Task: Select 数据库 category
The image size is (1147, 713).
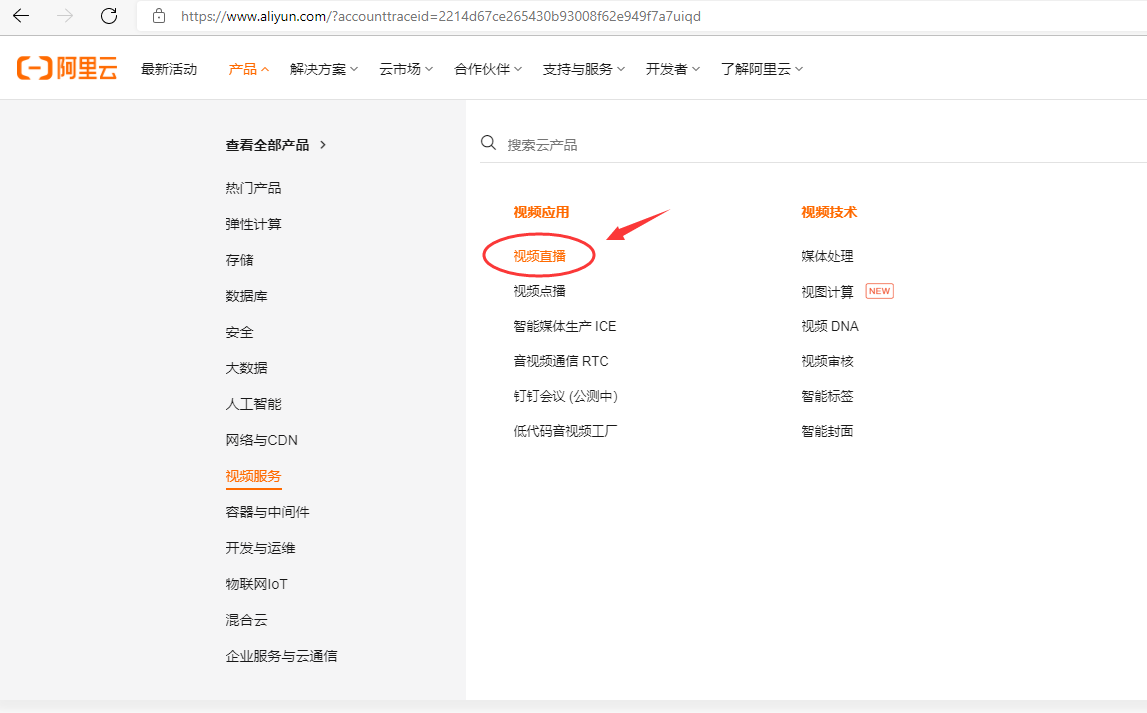Action: [247, 295]
